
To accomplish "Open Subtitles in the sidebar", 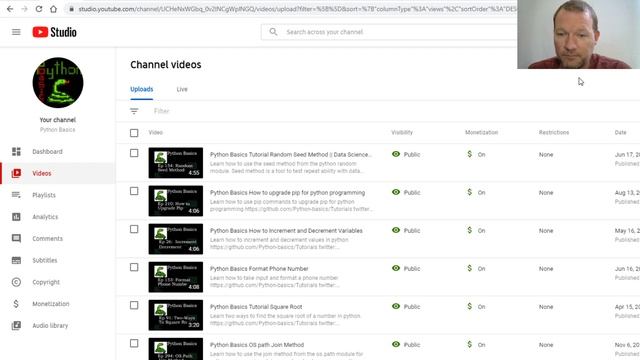I will tap(44, 260).
